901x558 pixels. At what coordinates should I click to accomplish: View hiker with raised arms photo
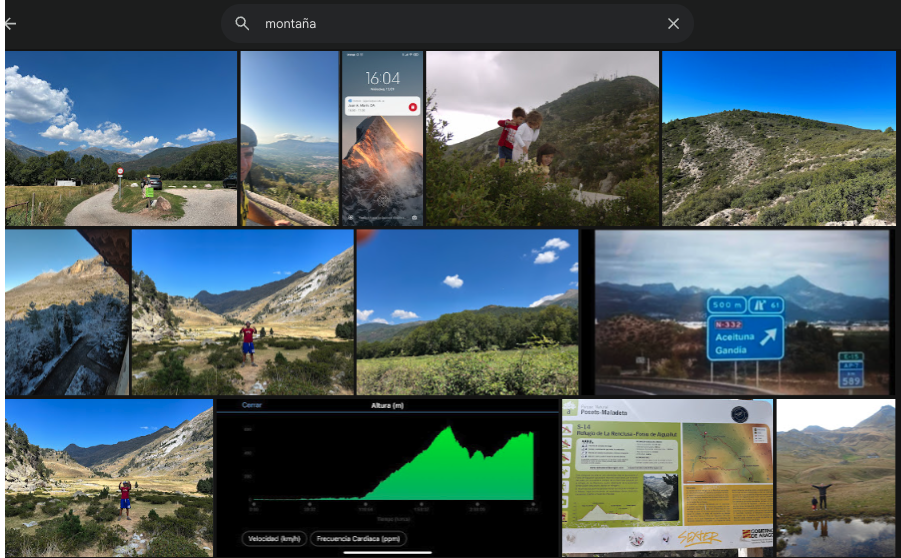pos(108,478)
